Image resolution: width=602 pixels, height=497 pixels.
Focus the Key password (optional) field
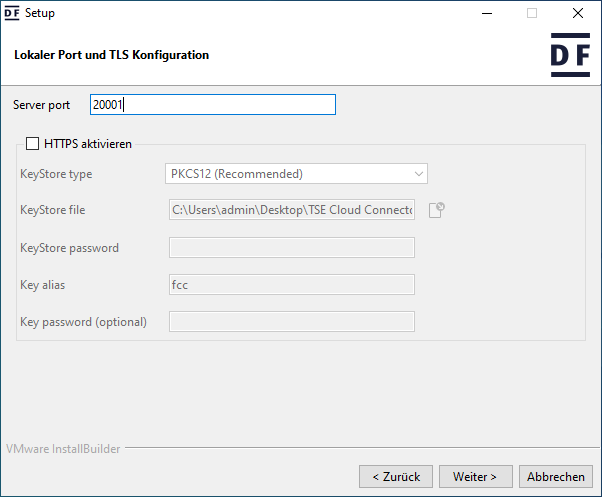pyautogui.click(x=291, y=322)
